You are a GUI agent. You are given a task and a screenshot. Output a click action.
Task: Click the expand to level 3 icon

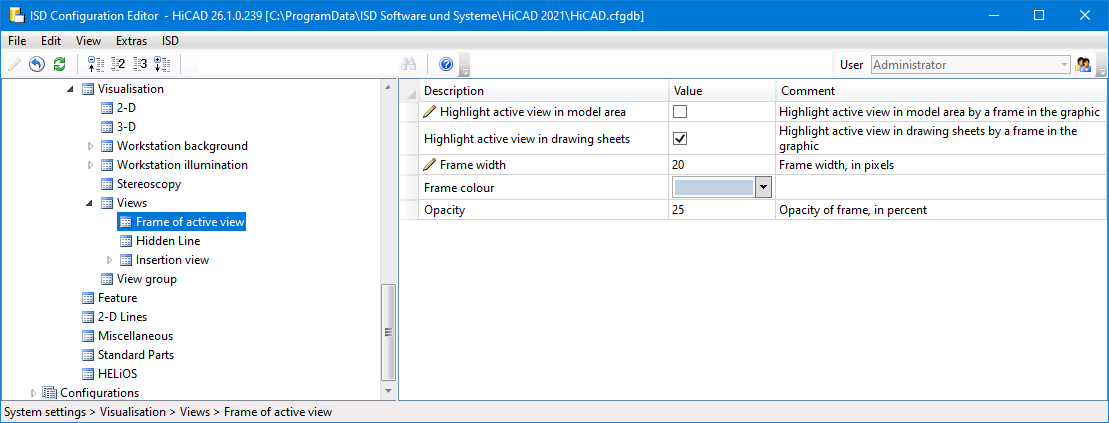[140, 64]
